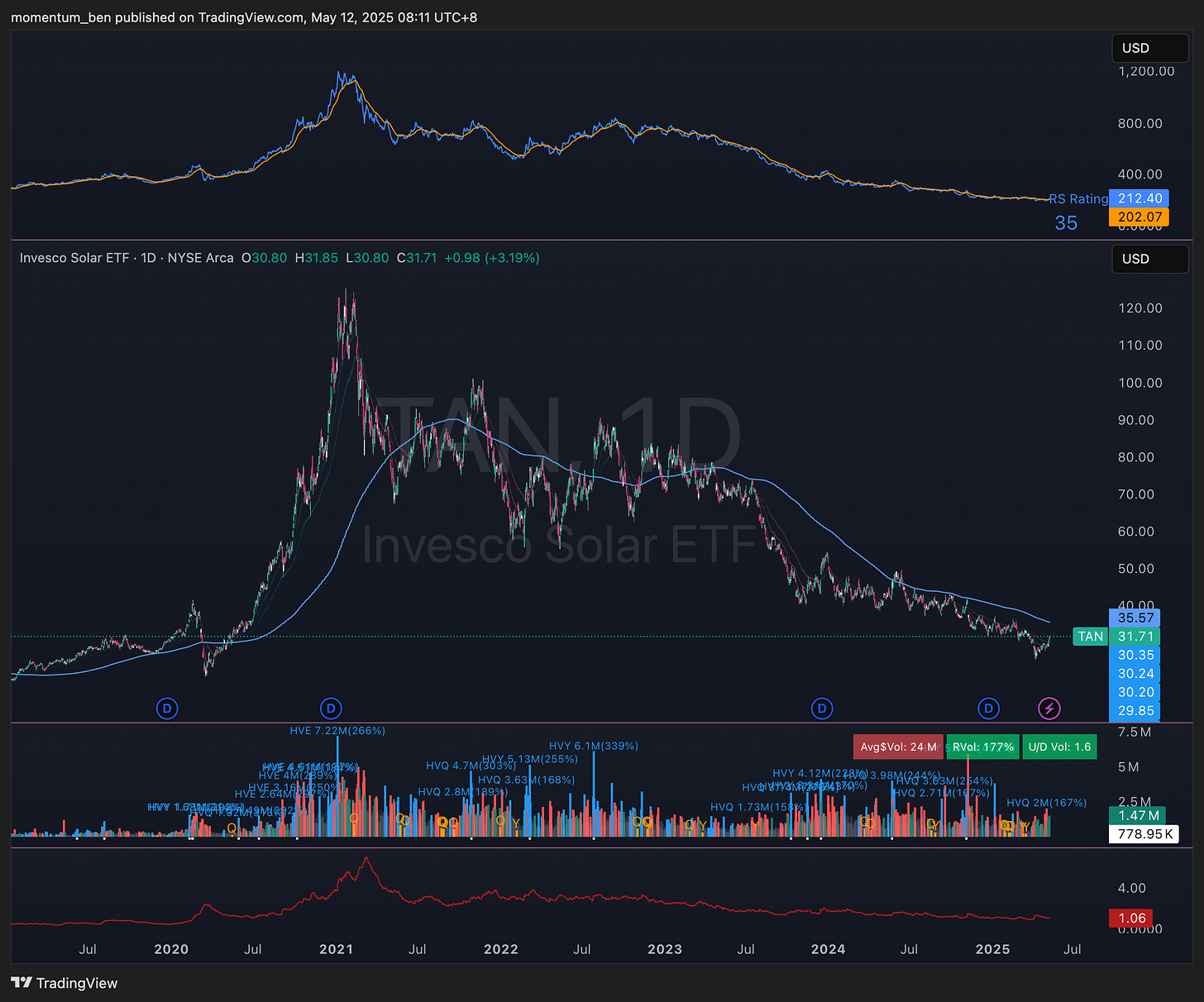
Task: Click the 2021 label on time axis
Action: [x=336, y=949]
